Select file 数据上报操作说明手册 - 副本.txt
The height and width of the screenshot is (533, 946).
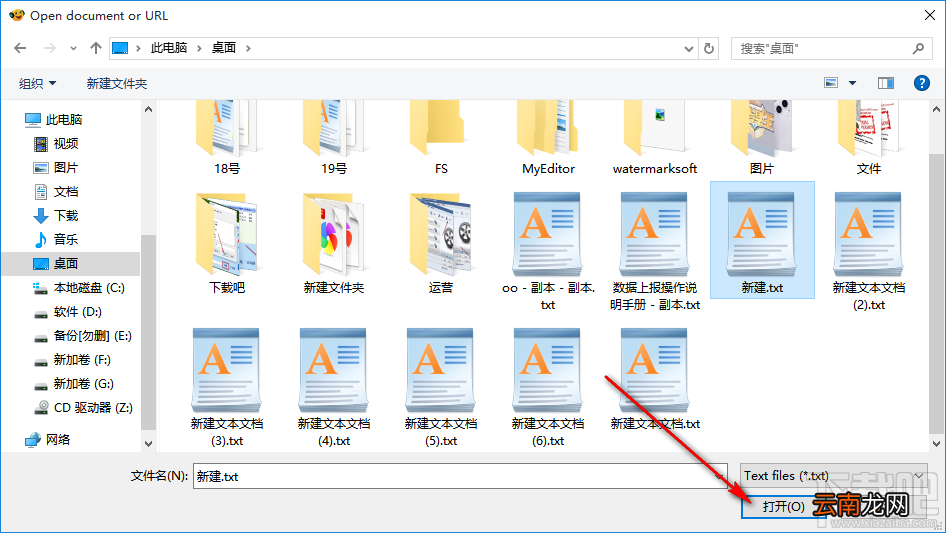coord(655,252)
